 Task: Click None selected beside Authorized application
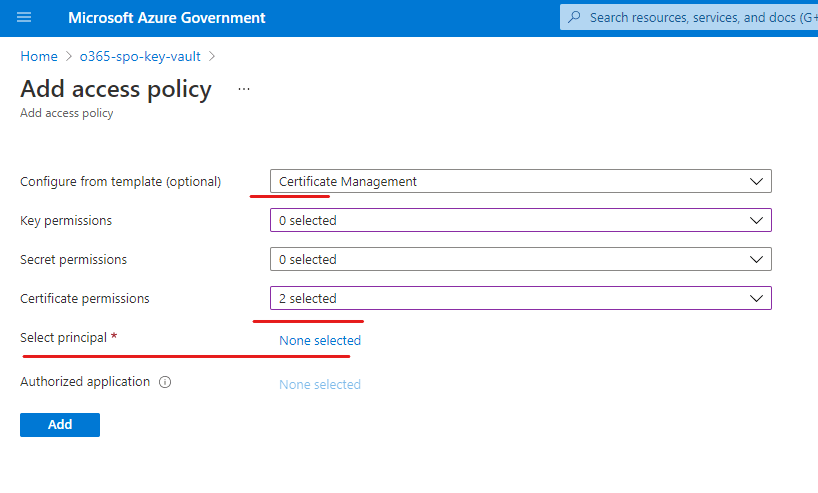[320, 384]
